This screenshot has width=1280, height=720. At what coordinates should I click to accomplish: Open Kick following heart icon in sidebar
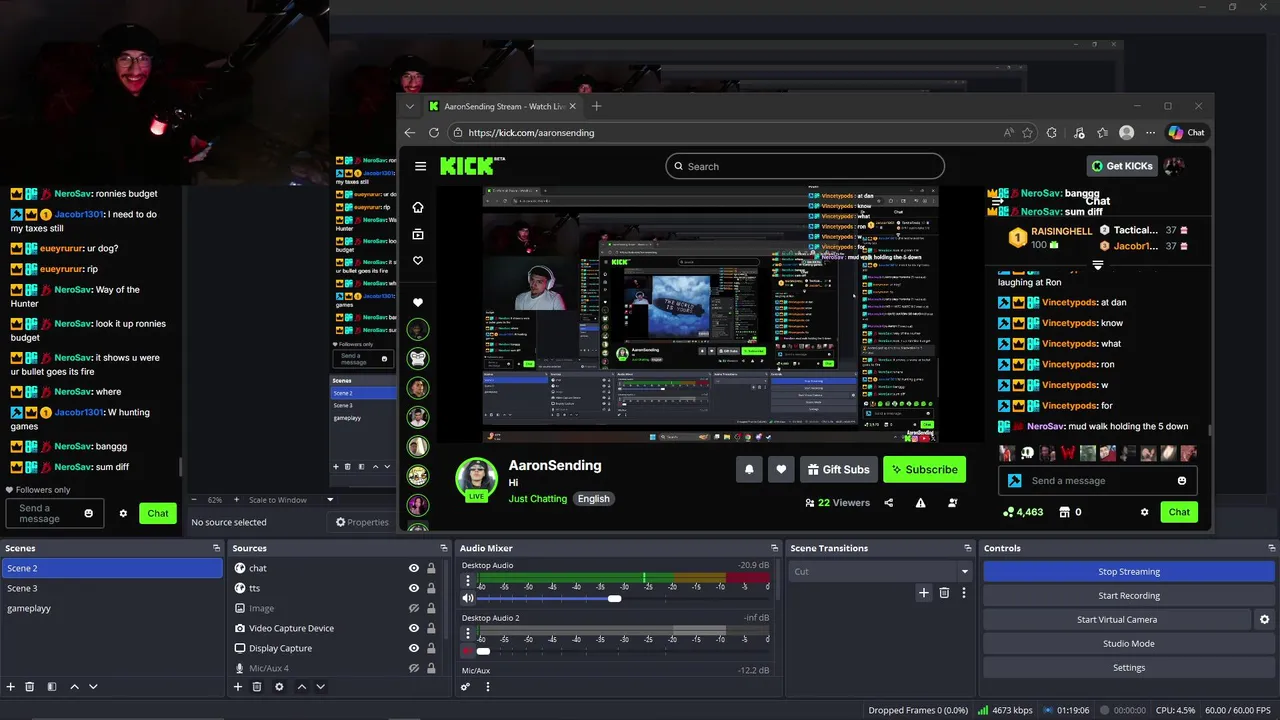pos(418,260)
